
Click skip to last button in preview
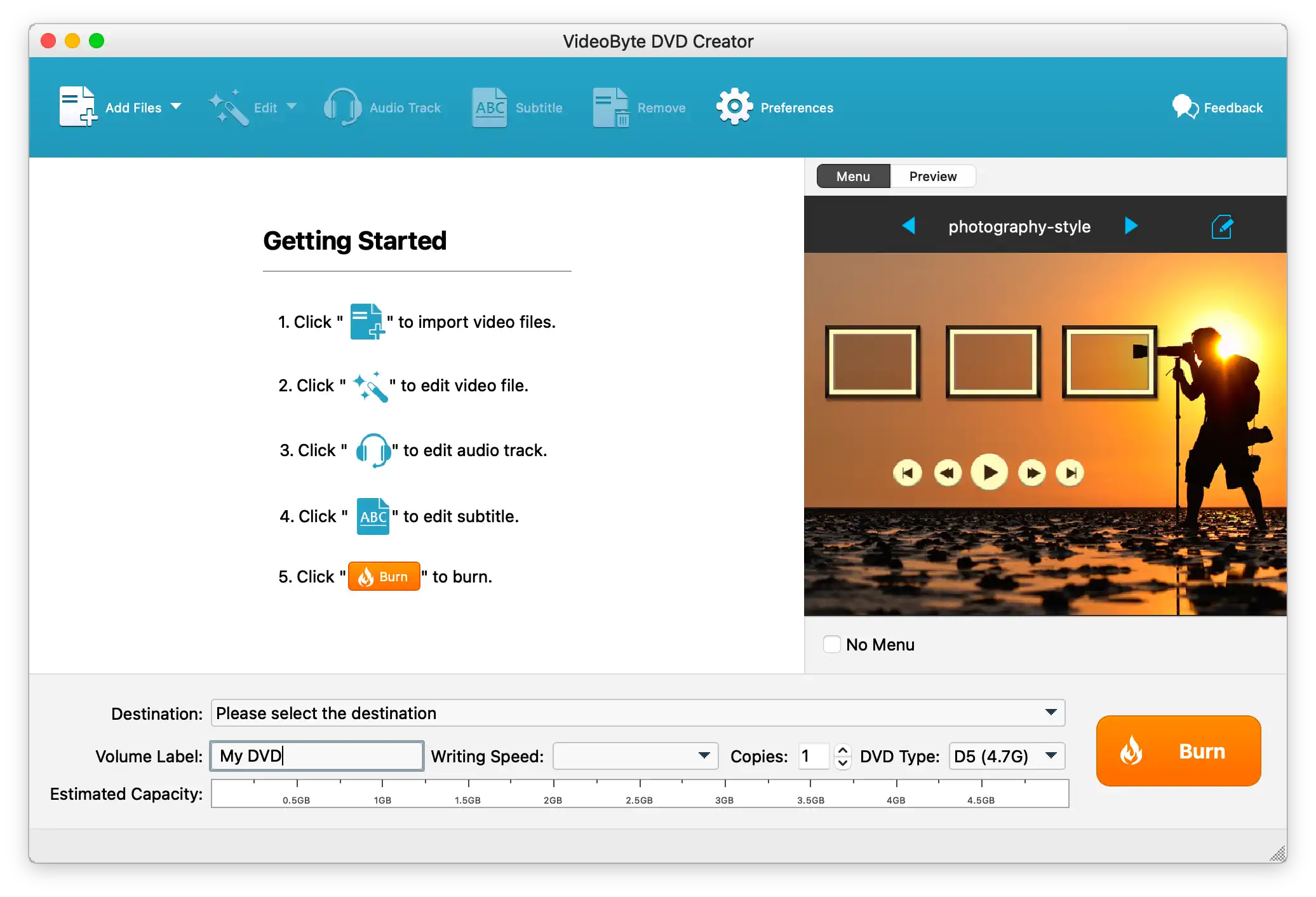pyautogui.click(x=1070, y=473)
